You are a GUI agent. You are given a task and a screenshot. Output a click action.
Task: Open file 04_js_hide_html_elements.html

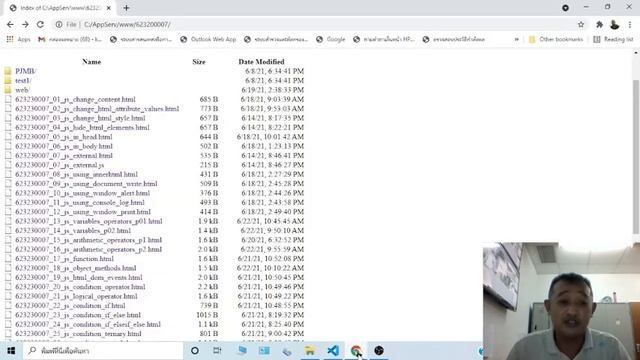pos(82,127)
